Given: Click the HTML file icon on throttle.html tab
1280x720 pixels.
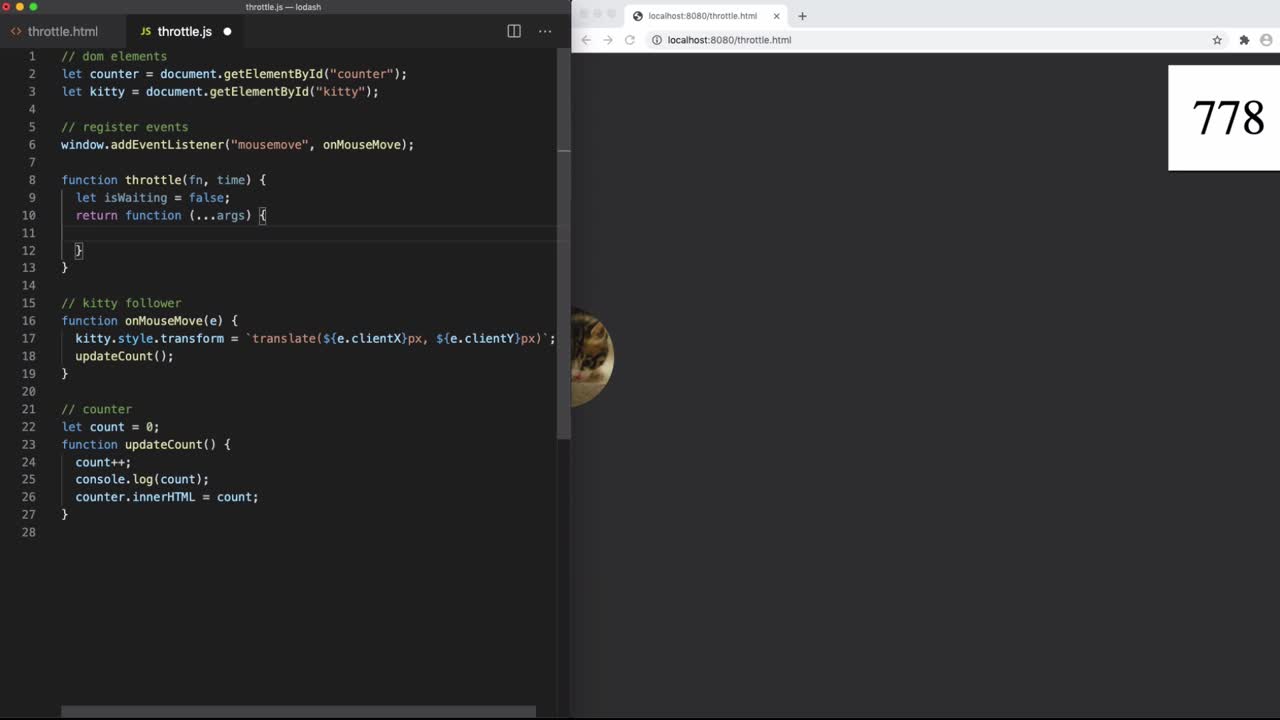Looking at the screenshot, I should pos(16,31).
